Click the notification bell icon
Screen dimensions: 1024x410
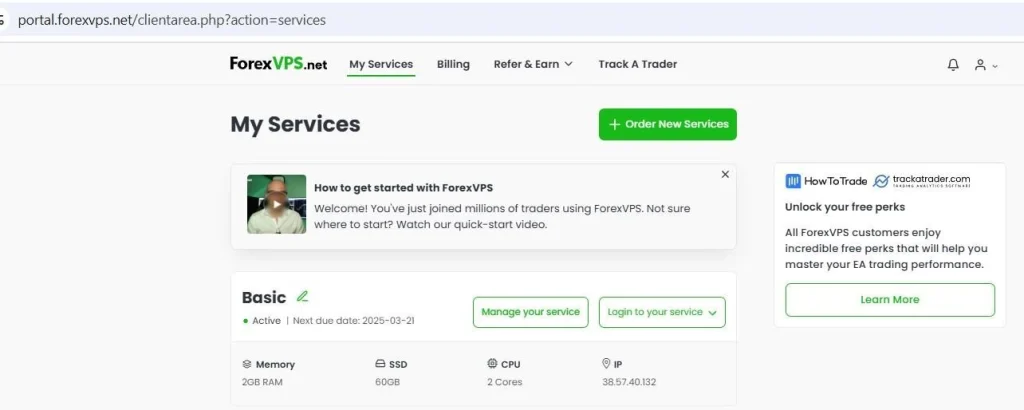point(953,65)
